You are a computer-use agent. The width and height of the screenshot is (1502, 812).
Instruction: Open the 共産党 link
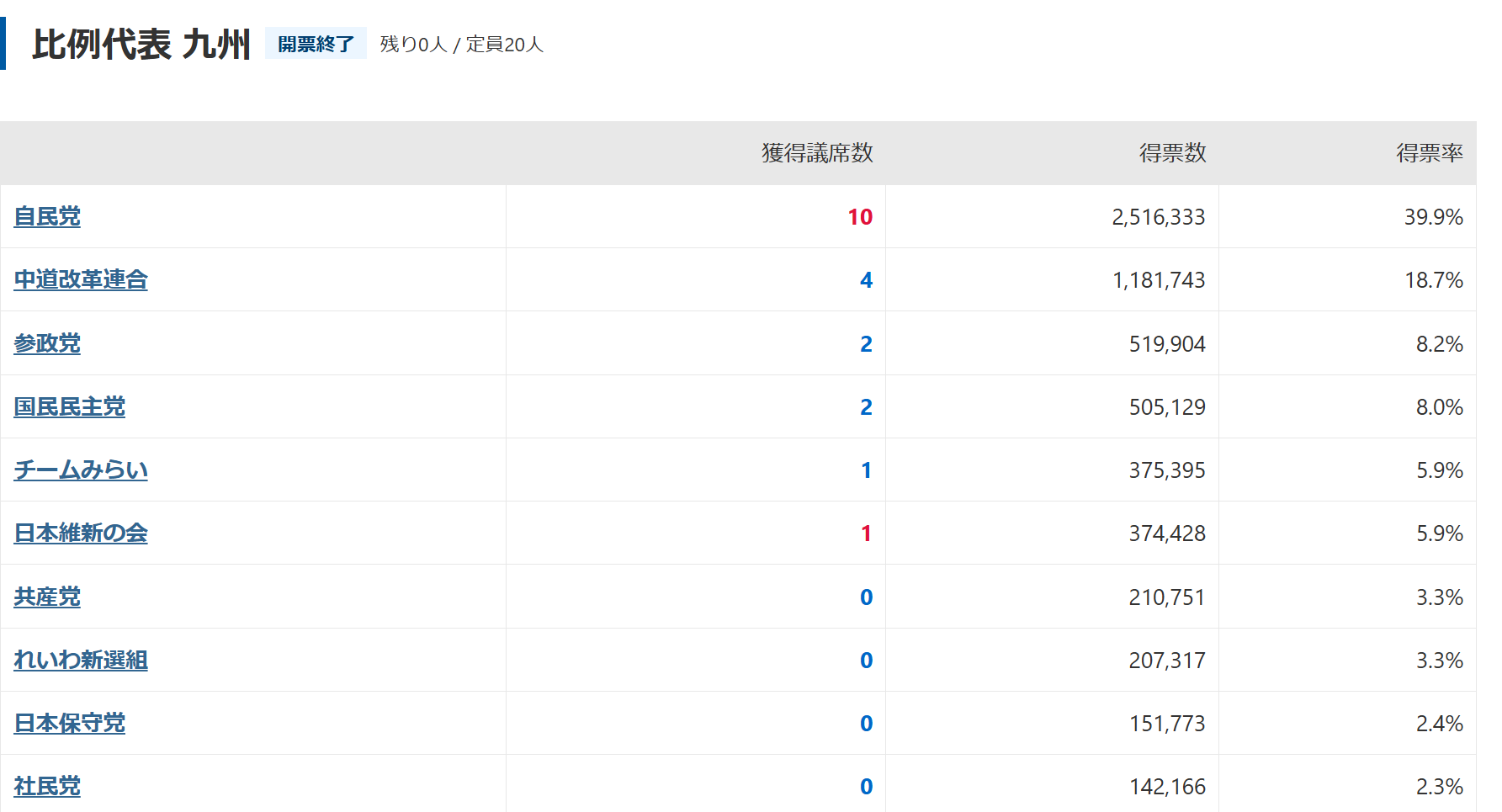[x=47, y=597]
